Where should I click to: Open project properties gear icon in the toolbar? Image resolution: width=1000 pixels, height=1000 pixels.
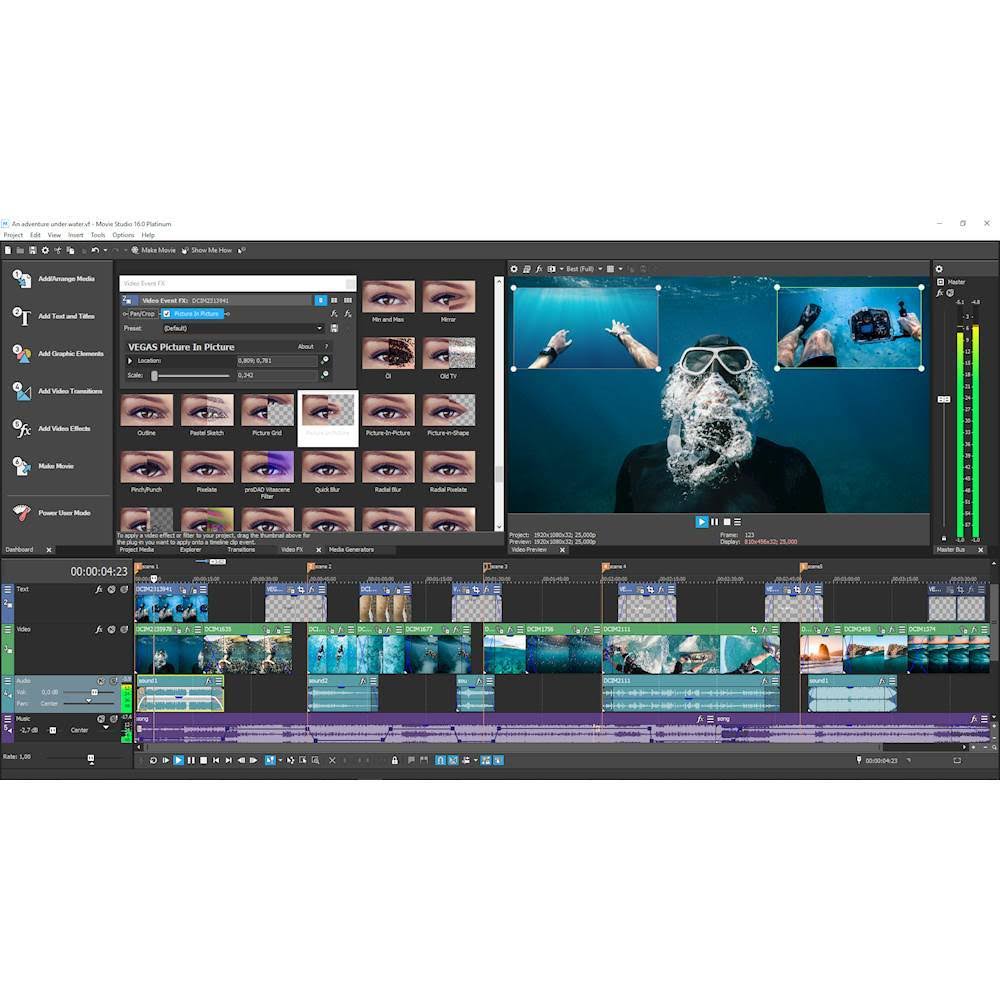coord(45,251)
